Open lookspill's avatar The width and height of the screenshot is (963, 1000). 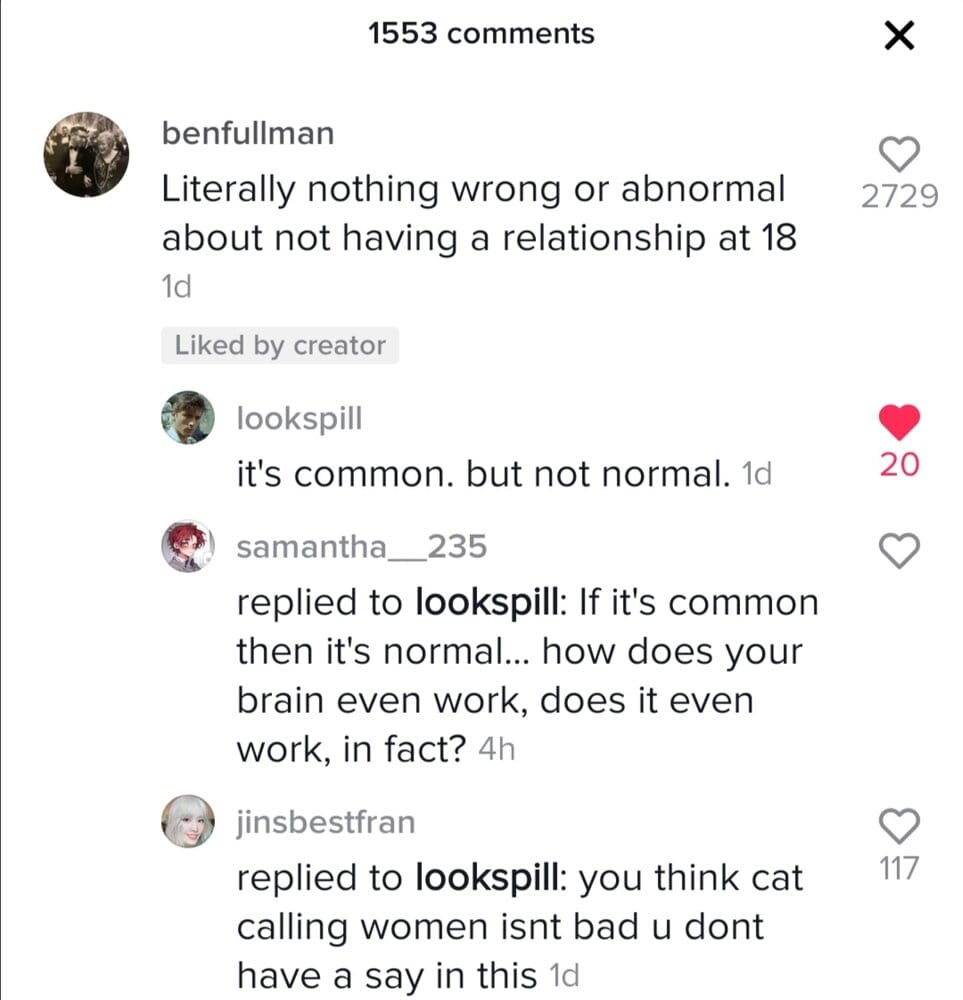(187, 417)
